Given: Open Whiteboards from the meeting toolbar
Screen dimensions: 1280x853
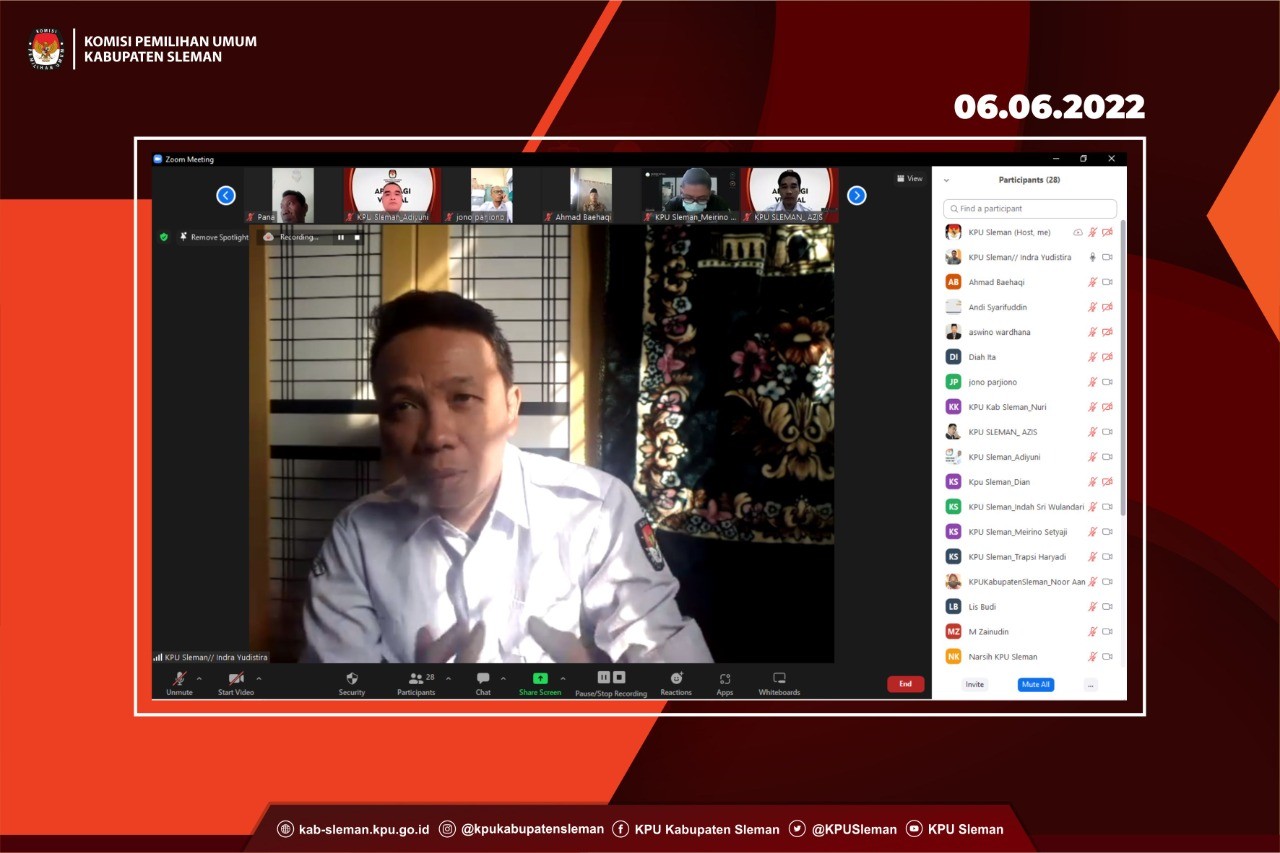Looking at the screenshot, I should tap(779, 679).
